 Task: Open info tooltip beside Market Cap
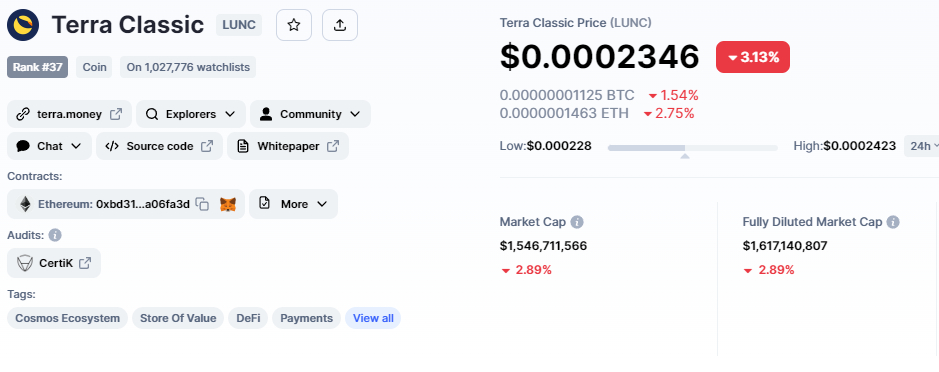click(577, 222)
